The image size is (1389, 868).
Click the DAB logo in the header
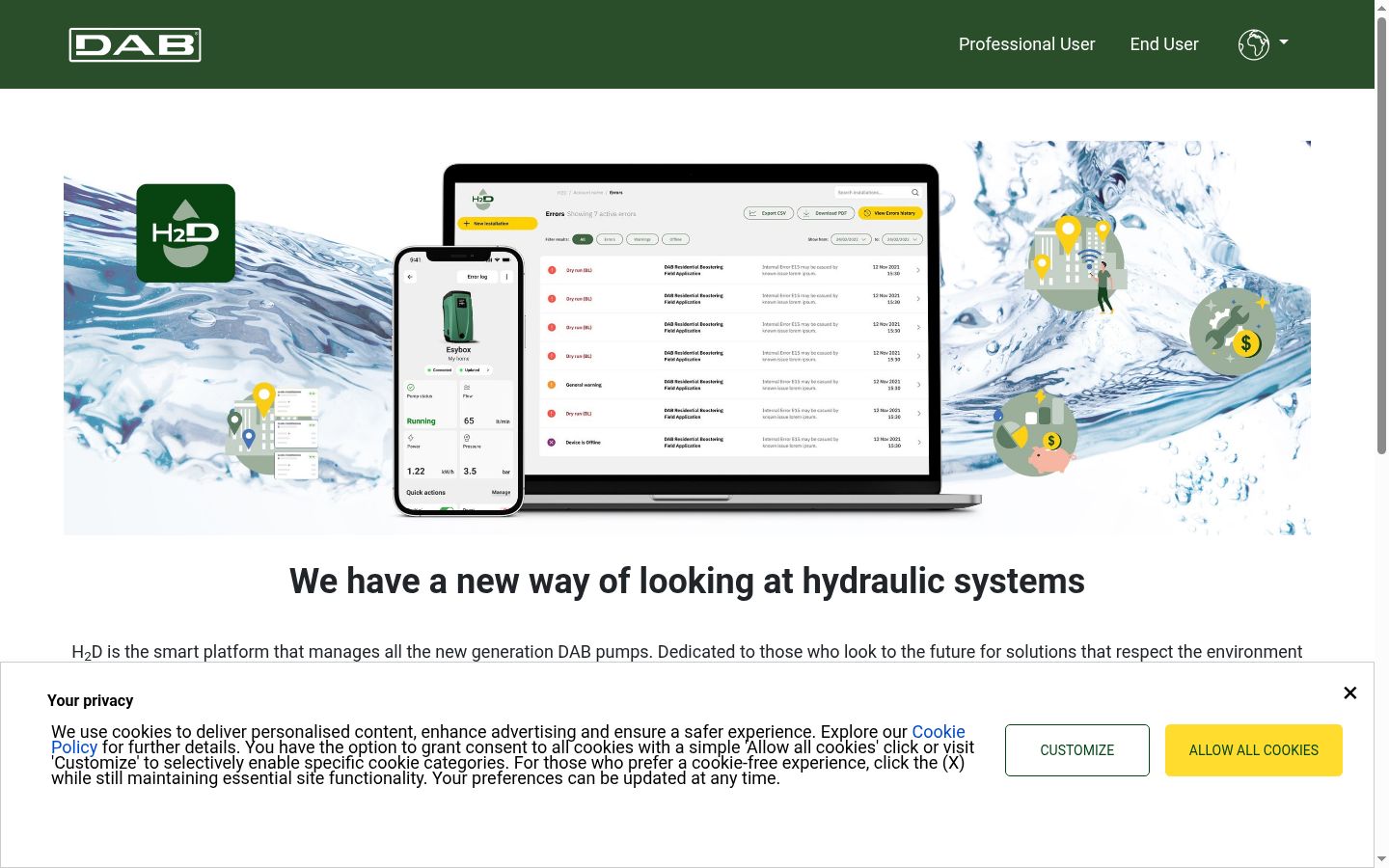[x=135, y=44]
